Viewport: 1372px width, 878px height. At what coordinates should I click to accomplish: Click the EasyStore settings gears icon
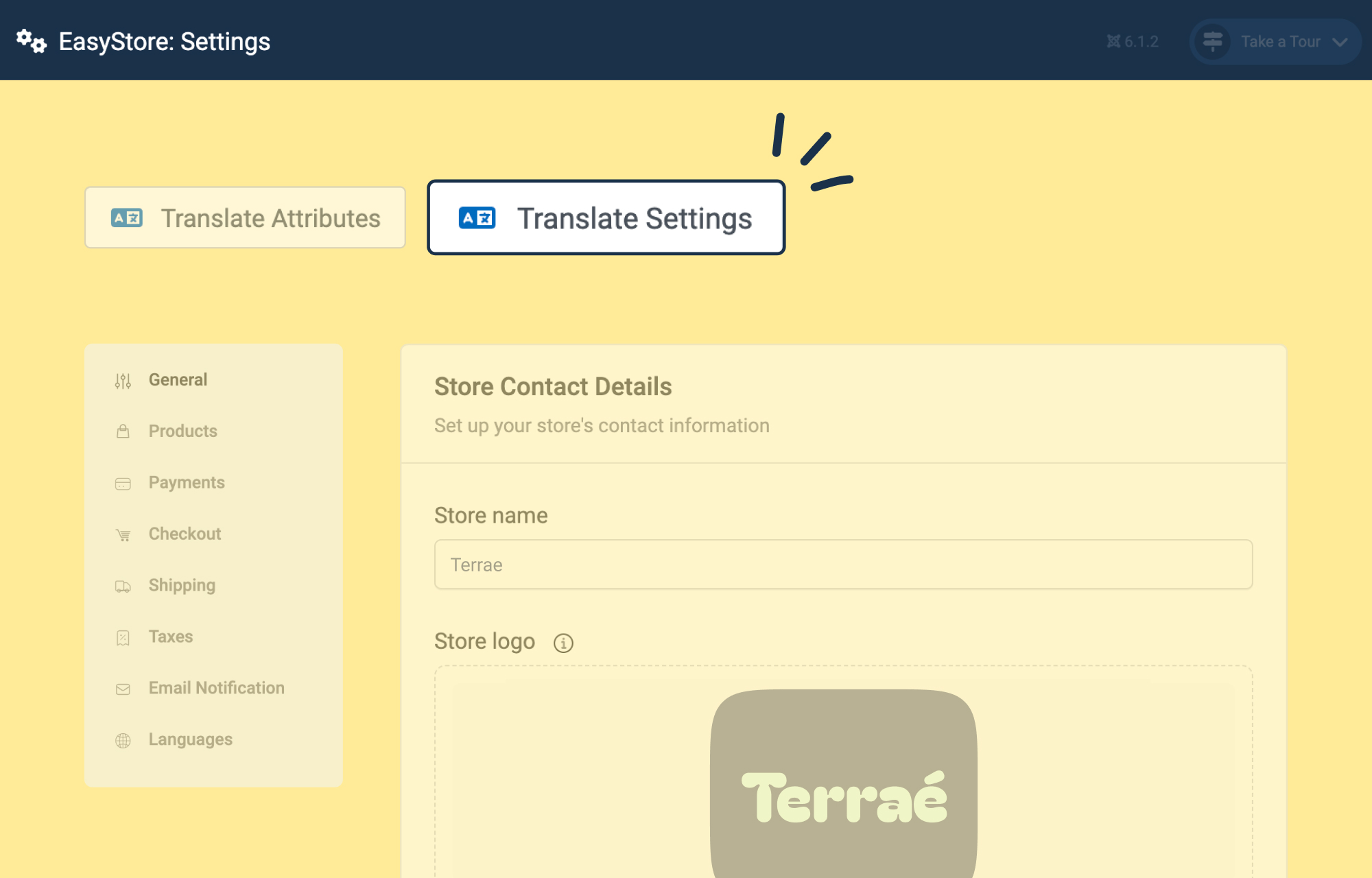32,41
